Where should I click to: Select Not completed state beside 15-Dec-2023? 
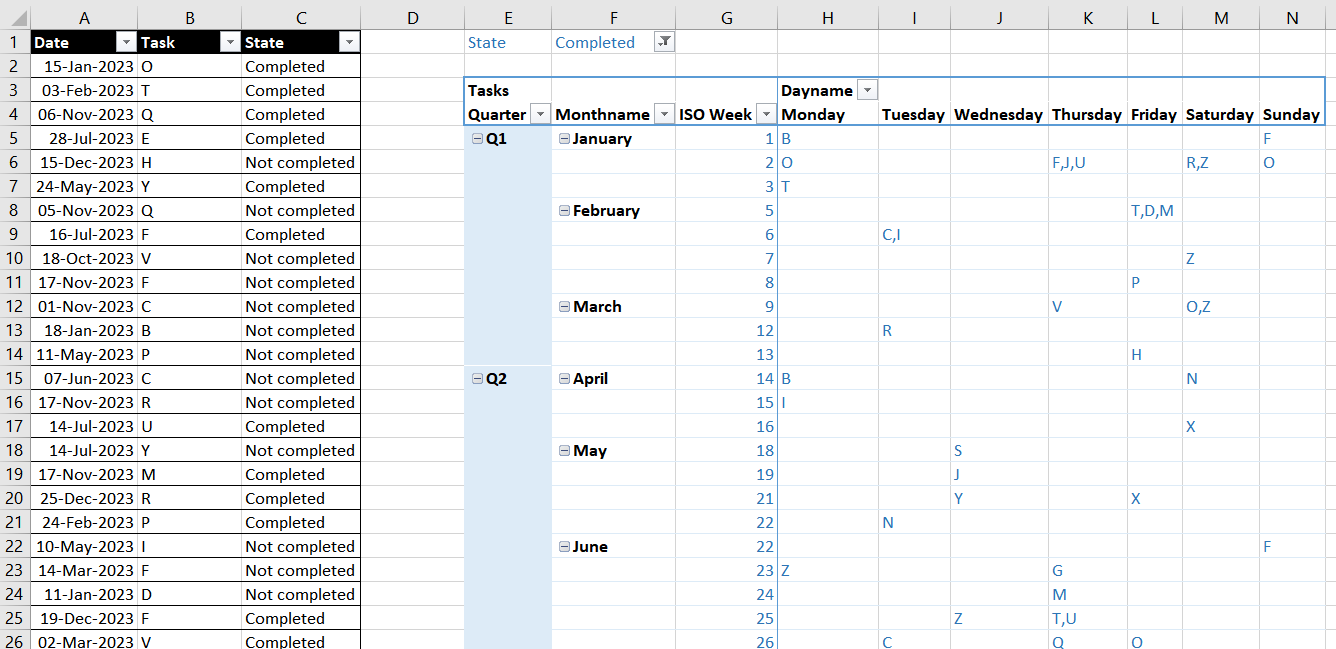pos(301,162)
